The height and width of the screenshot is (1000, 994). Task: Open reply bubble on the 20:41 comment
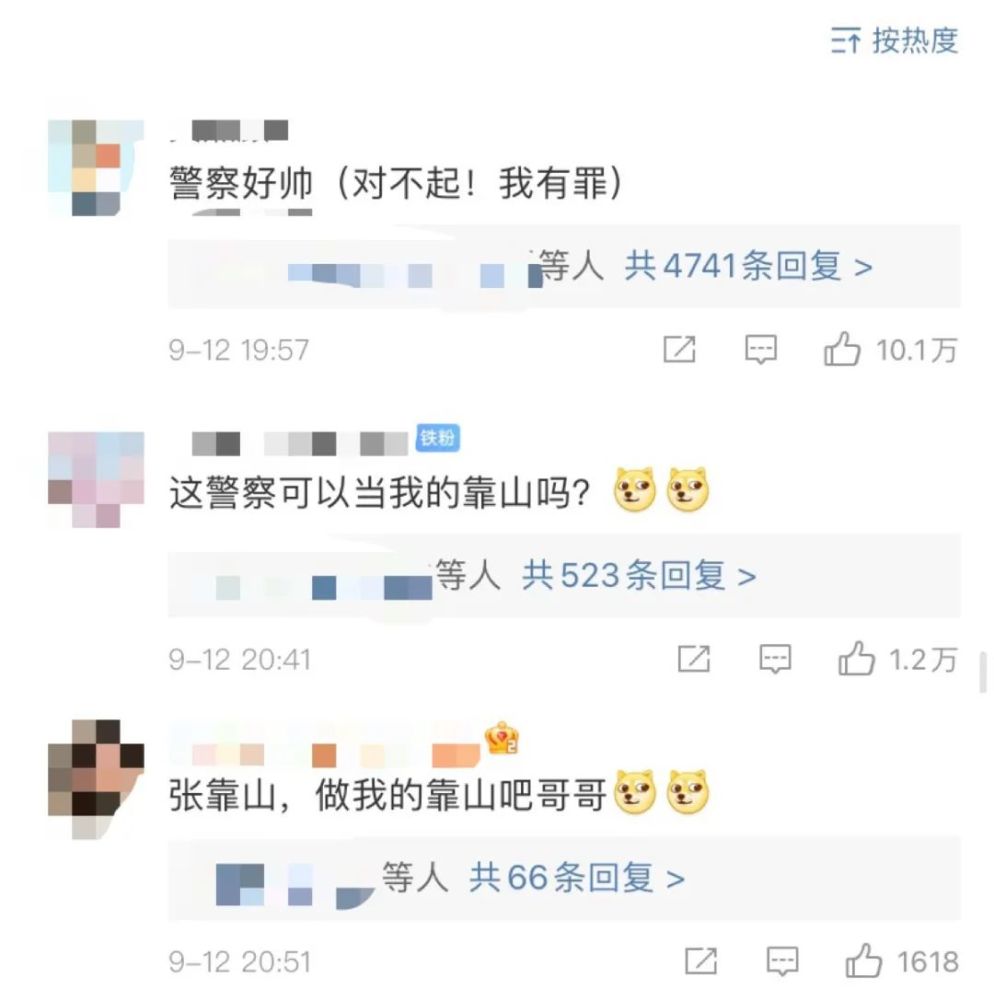coord(775,659)
